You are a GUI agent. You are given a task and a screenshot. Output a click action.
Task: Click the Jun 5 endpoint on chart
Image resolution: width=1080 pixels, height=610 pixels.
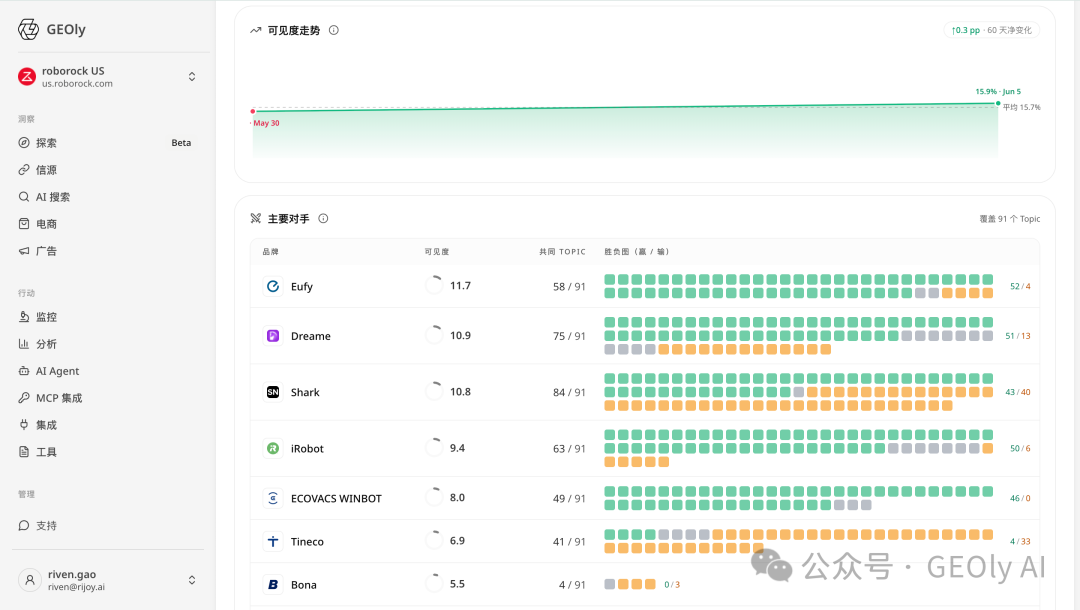click(x=998, y=103)
